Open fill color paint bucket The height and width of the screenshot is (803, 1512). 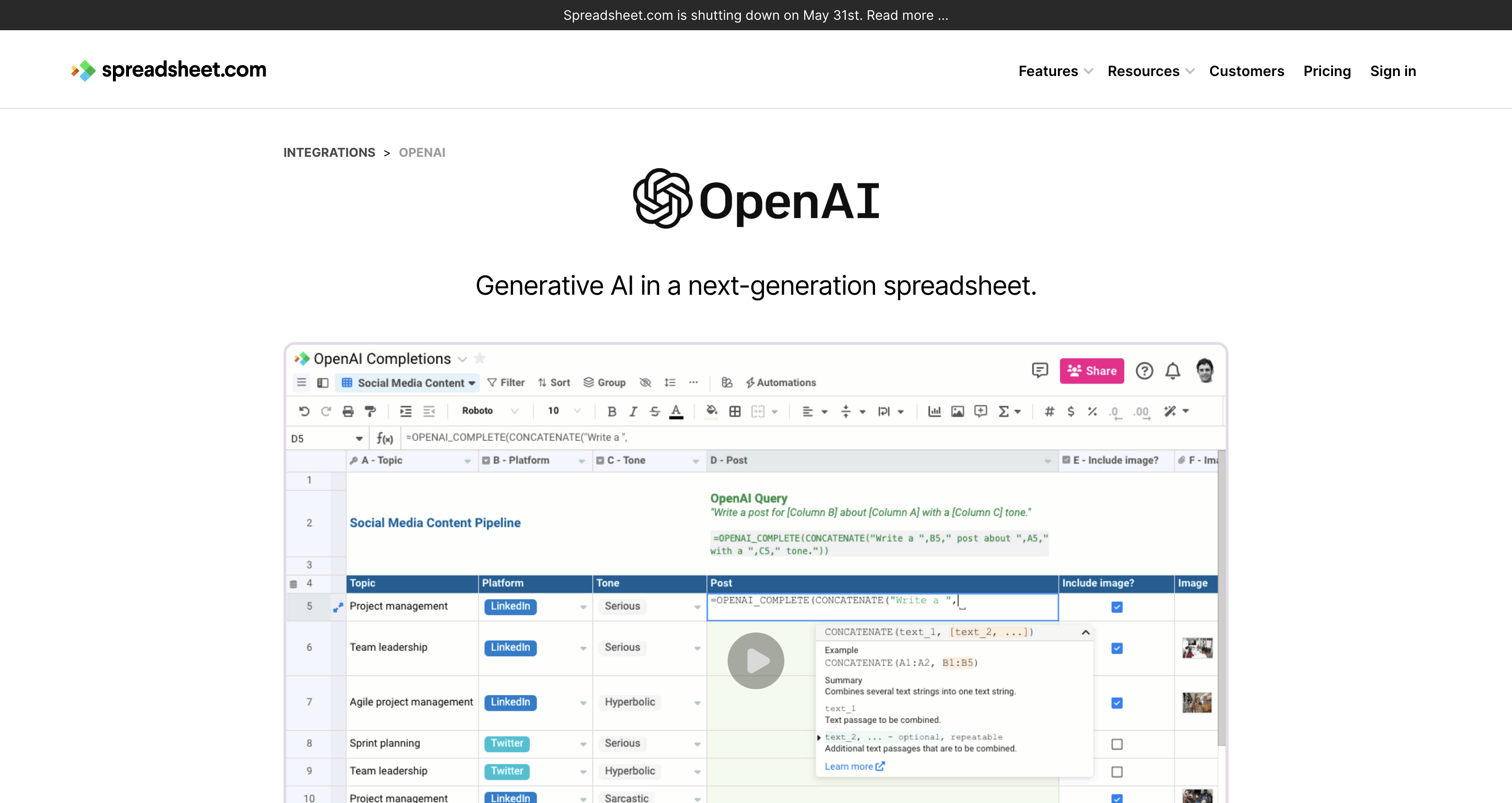tap(712, 411)
